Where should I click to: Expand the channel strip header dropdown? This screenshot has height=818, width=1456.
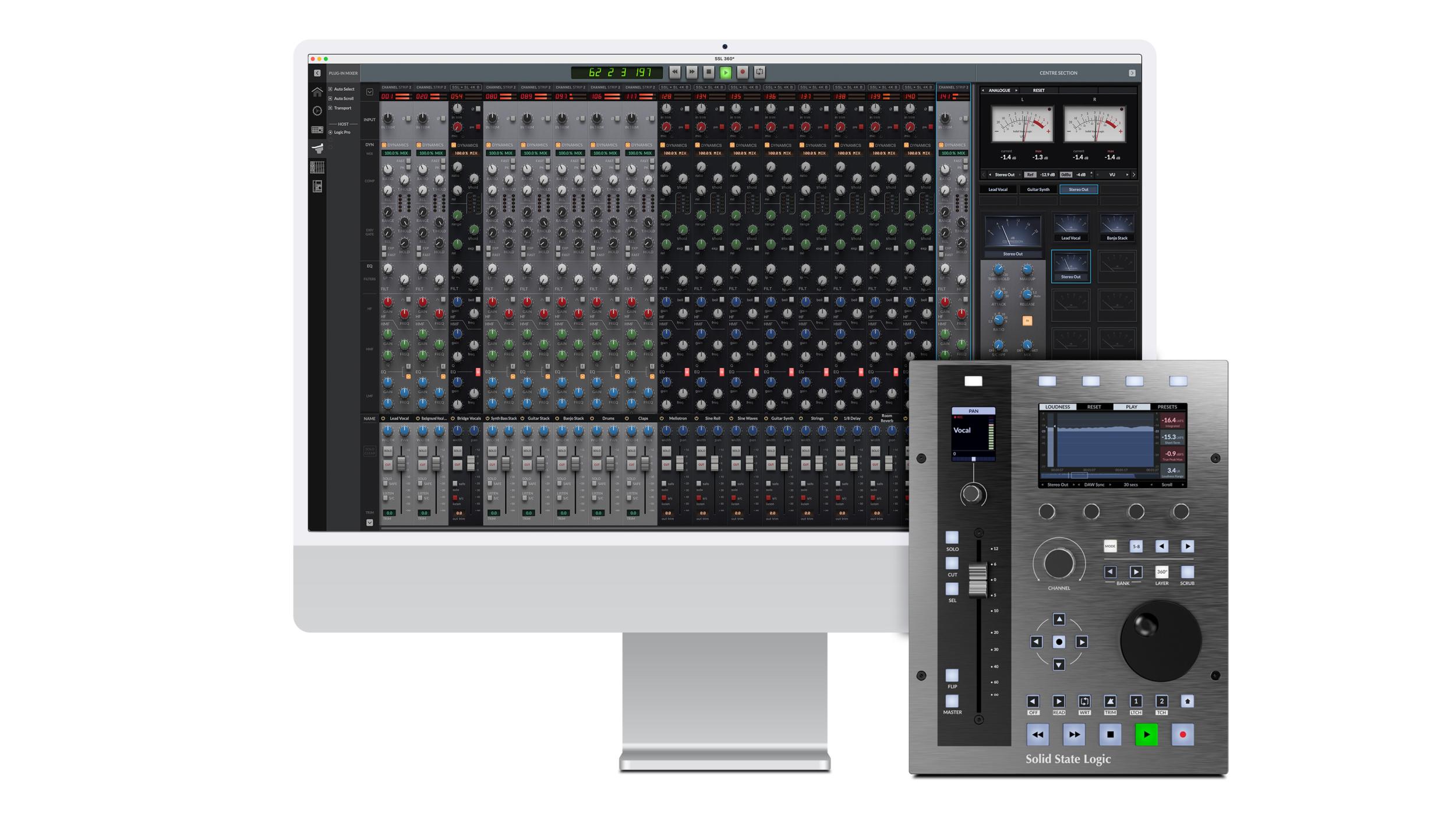click(370, 92)
